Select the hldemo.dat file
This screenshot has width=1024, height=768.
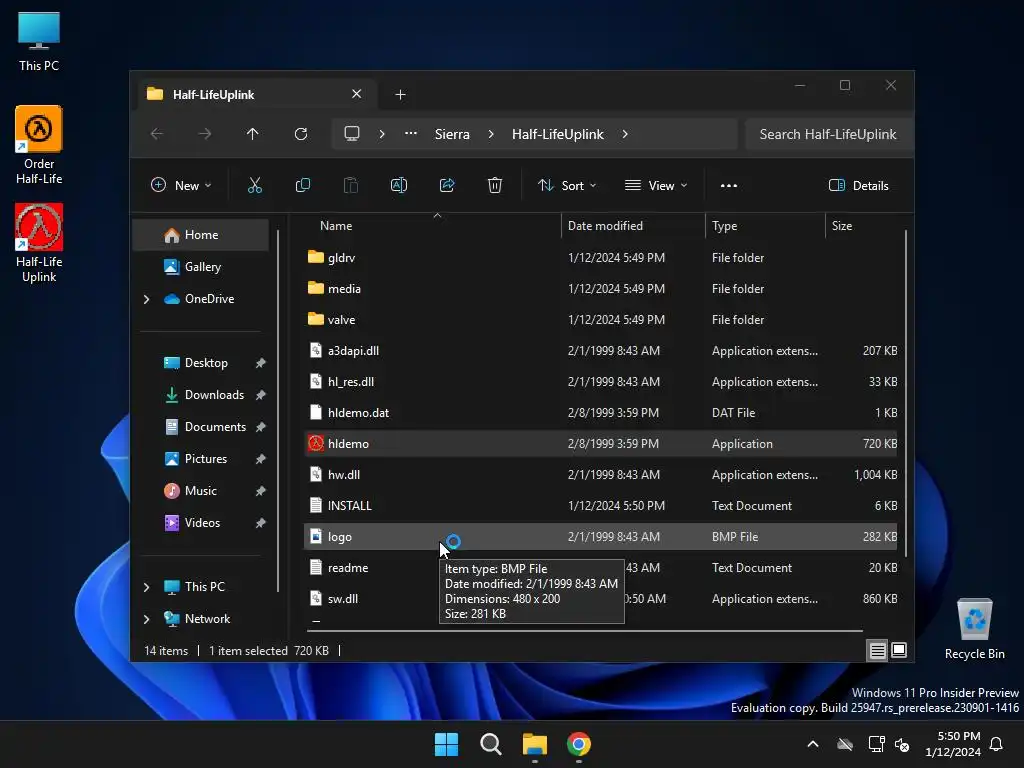(601, 413)
